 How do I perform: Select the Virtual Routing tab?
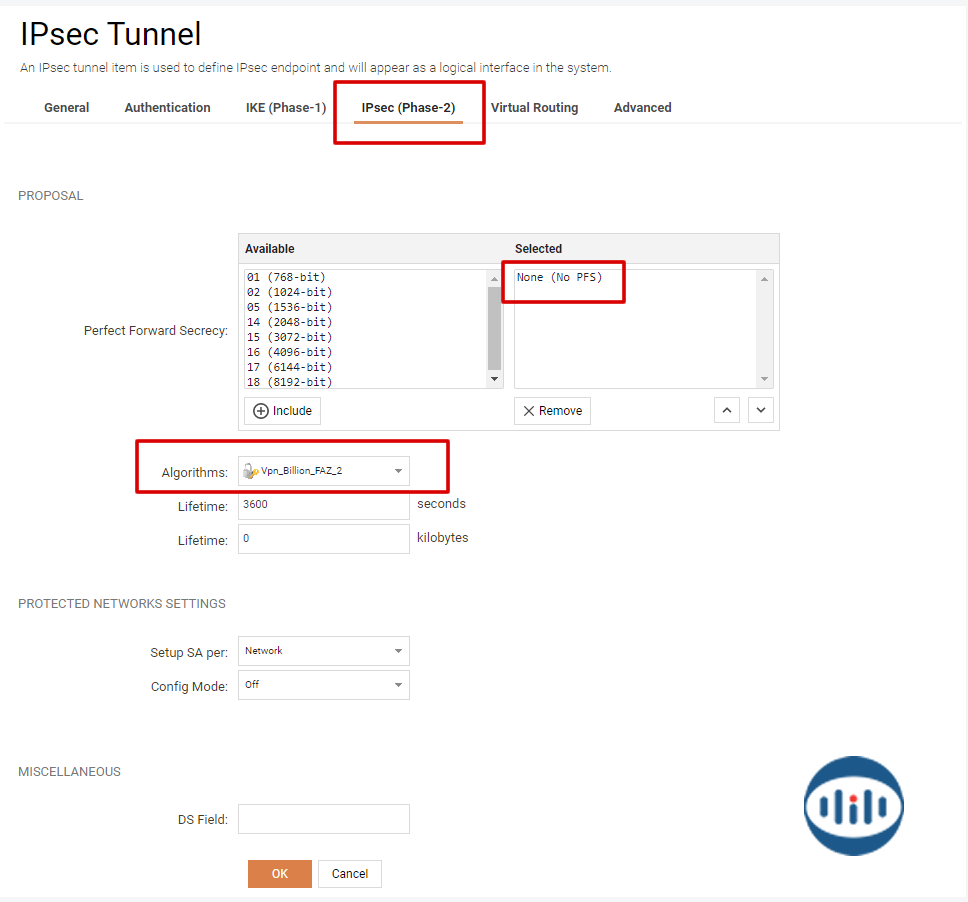coord(534,108)
